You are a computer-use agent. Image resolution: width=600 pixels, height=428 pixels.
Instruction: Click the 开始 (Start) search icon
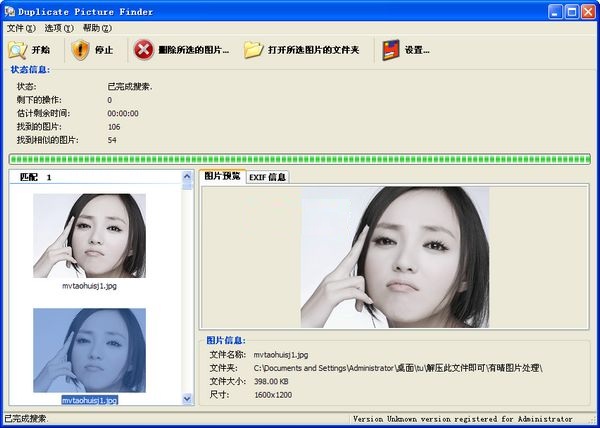pos(18,49)
